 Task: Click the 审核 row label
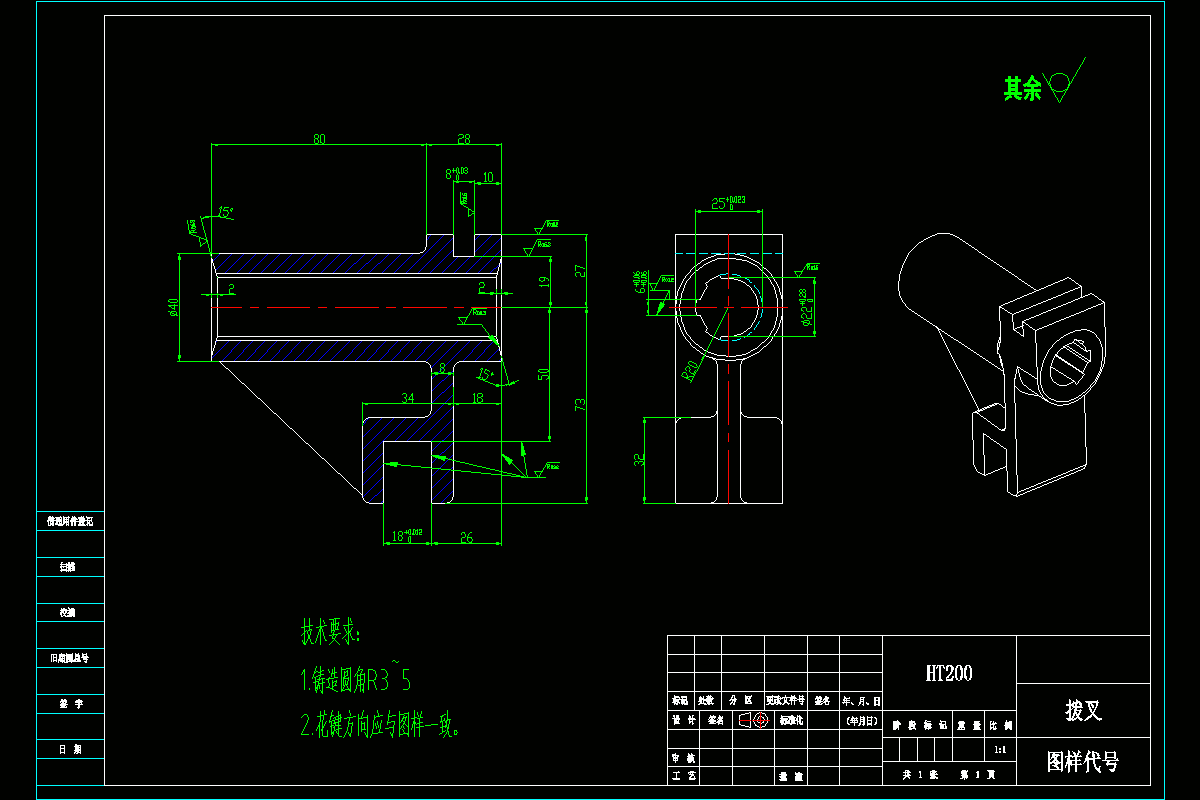click(682, 758)
